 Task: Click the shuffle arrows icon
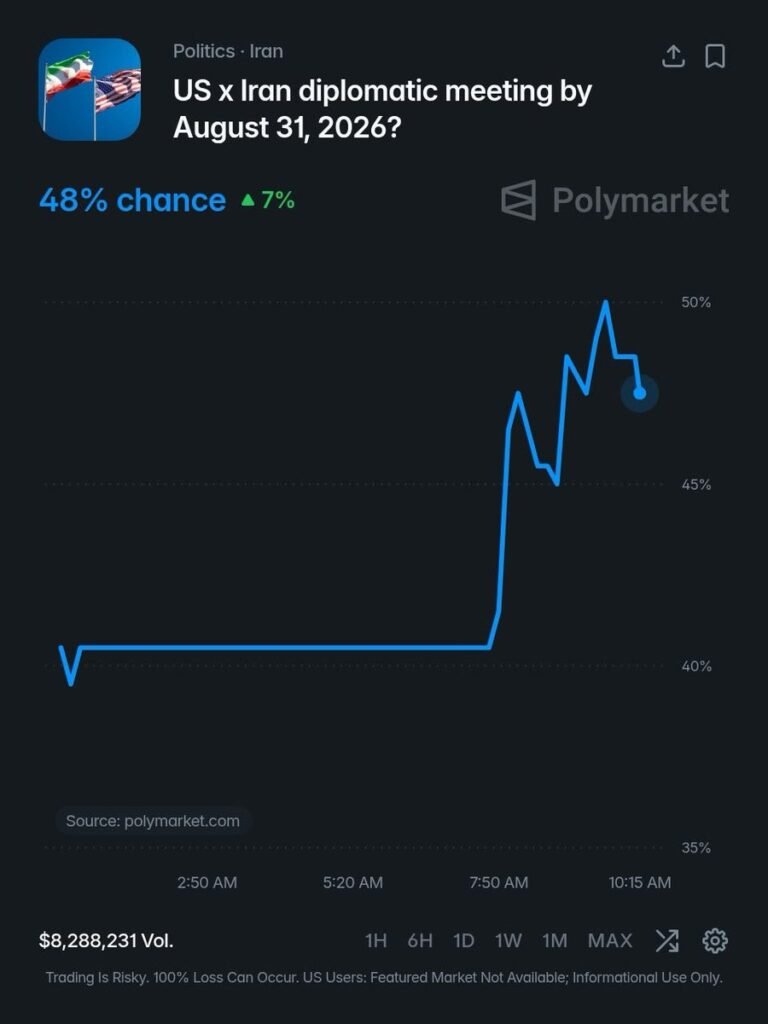point(667,941)
